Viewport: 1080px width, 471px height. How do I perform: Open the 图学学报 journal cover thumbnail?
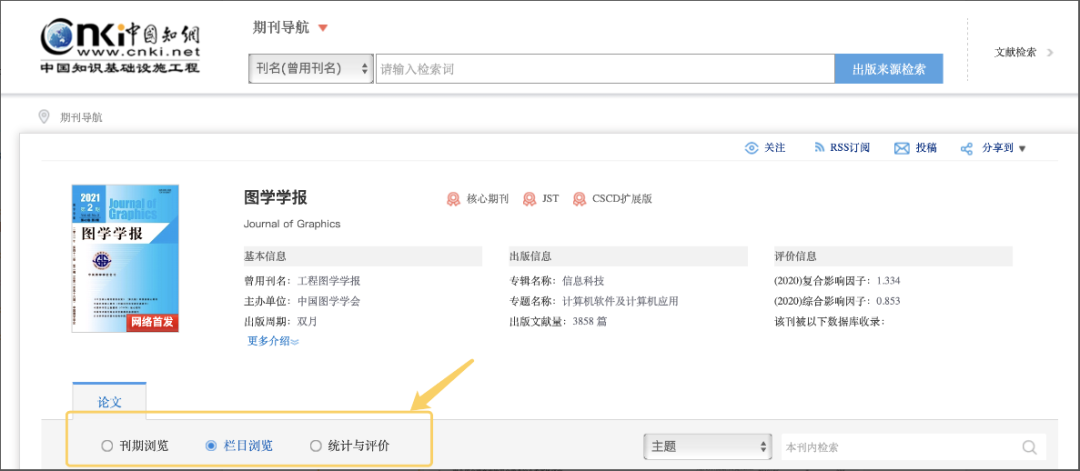point(125,258)
